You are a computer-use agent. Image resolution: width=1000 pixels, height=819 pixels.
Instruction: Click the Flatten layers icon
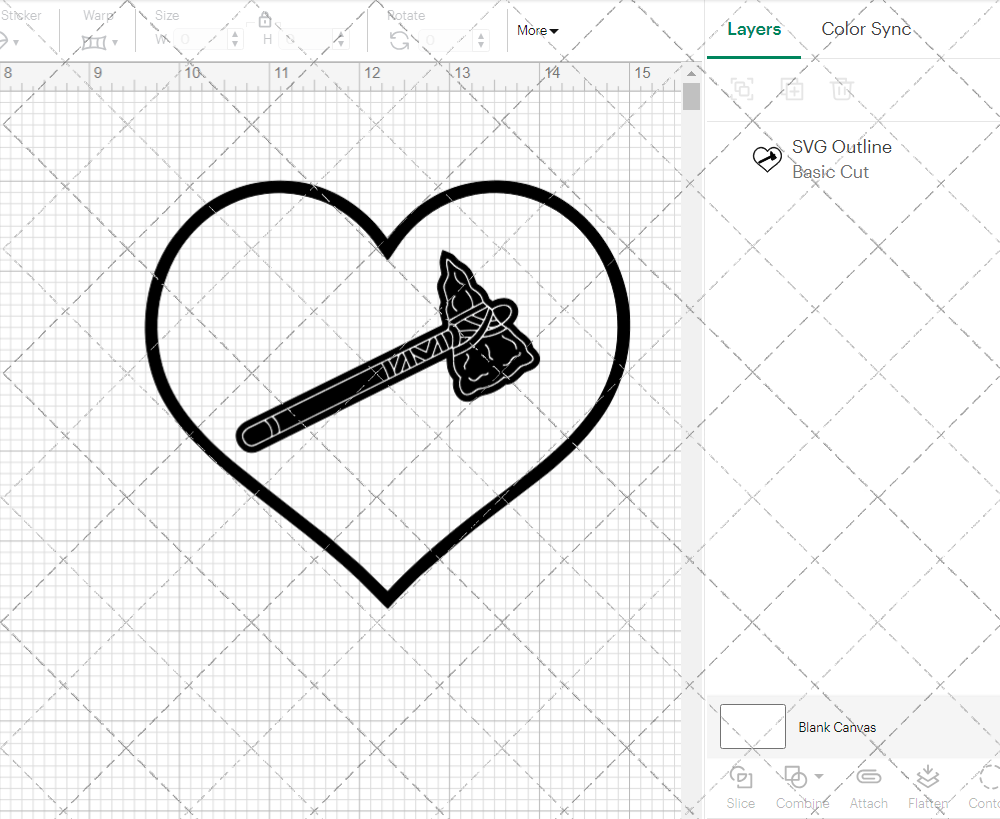point(927,778)
